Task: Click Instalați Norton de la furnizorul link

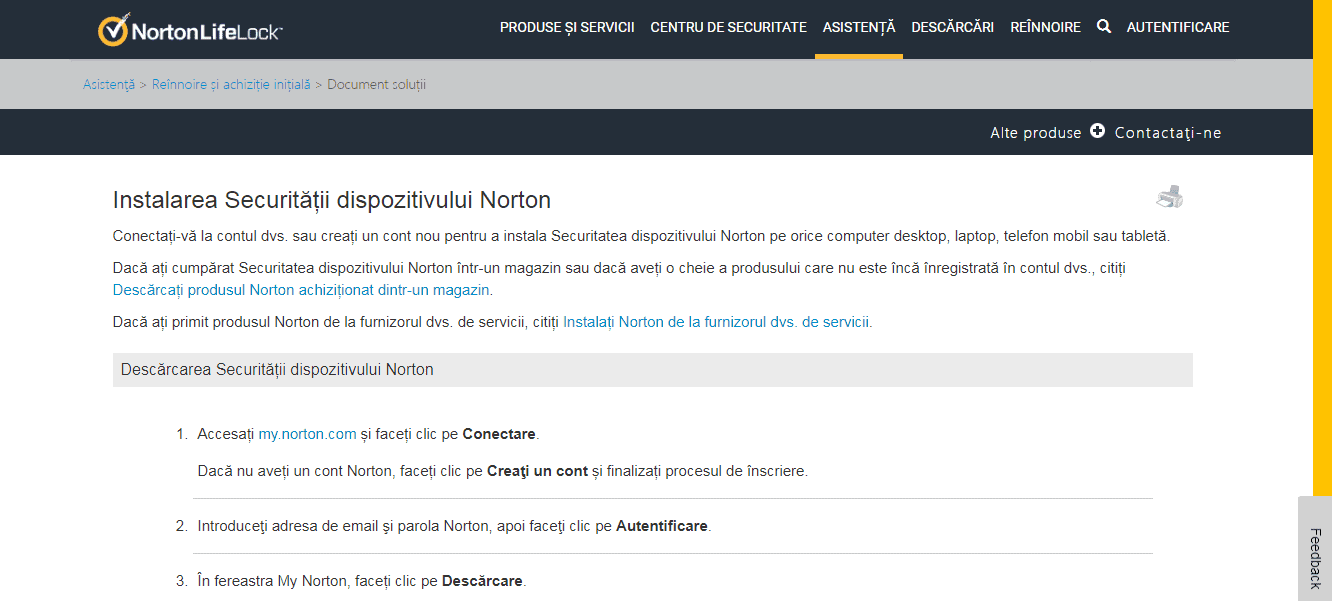Action: tap(716, 322)
